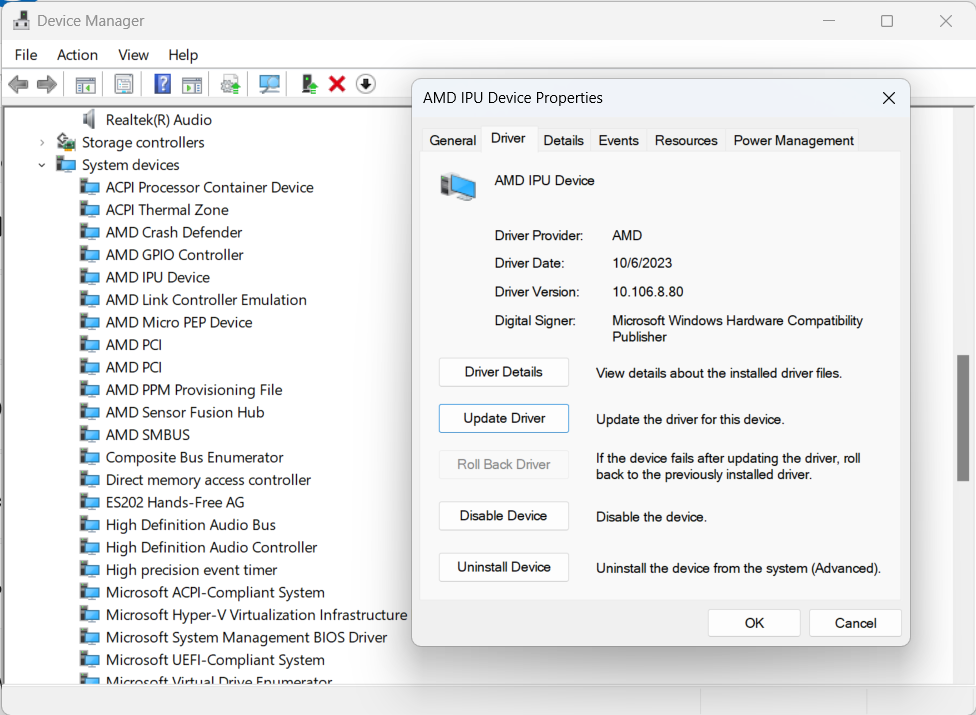Click icon next to Composite Bus Enumerator
This screenshot has width=976, height=715.
90,457
